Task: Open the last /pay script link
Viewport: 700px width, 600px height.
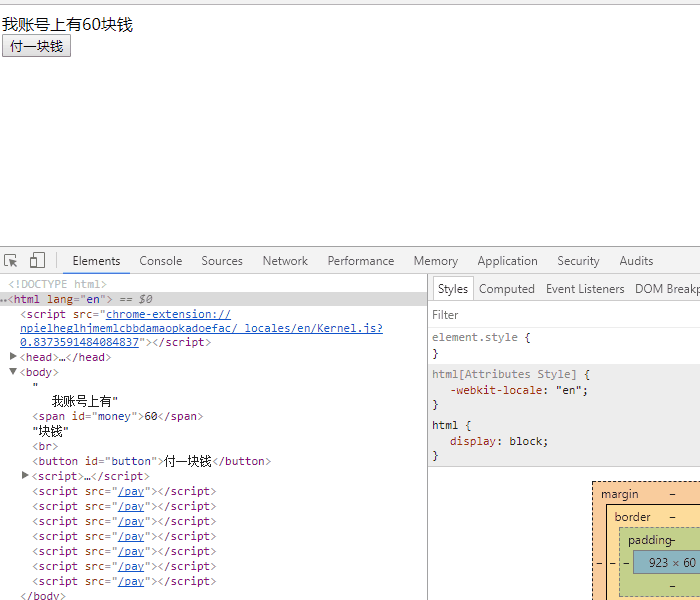Action: [131, 581]
